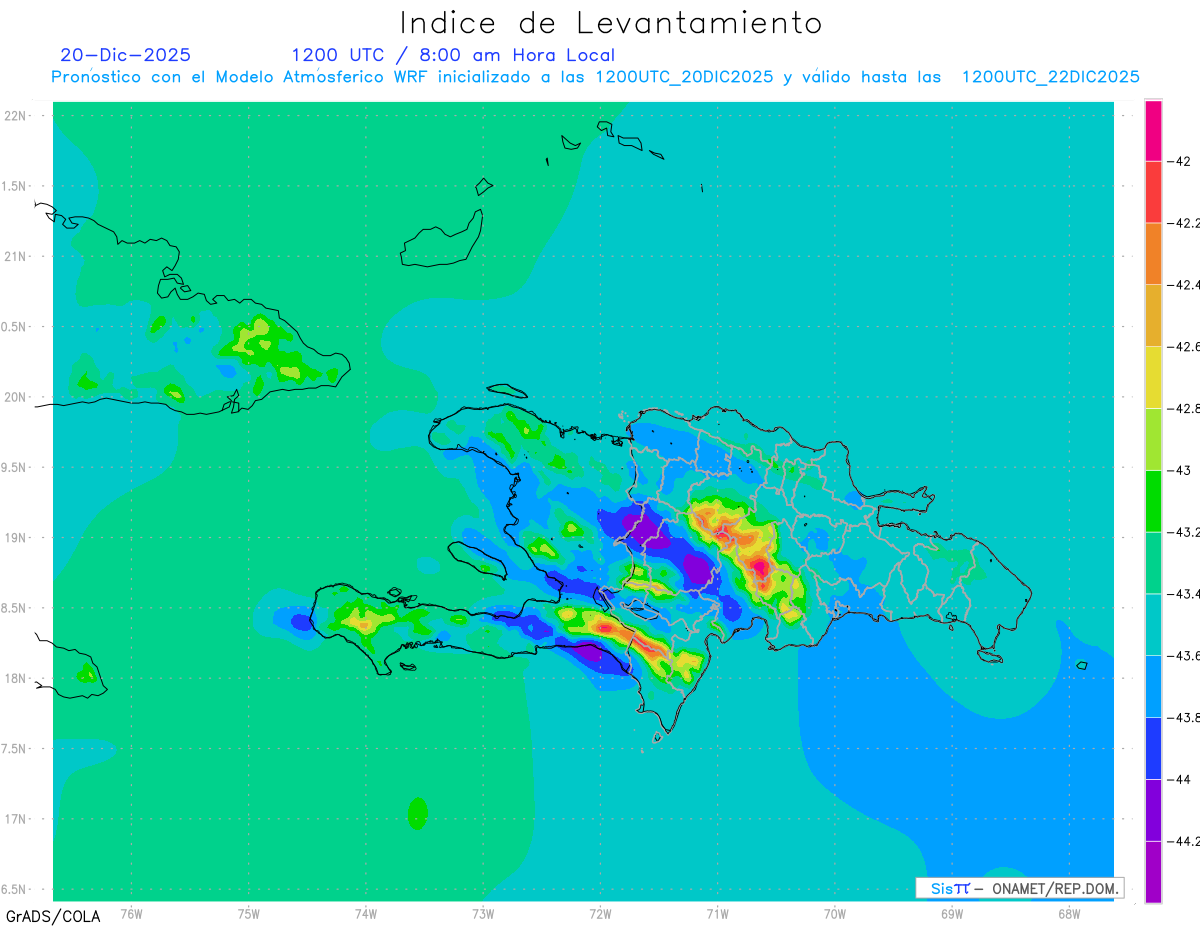Click the '17N' latitude label
Viewport: 1200px width, 927px height.
tap(15, 819)
